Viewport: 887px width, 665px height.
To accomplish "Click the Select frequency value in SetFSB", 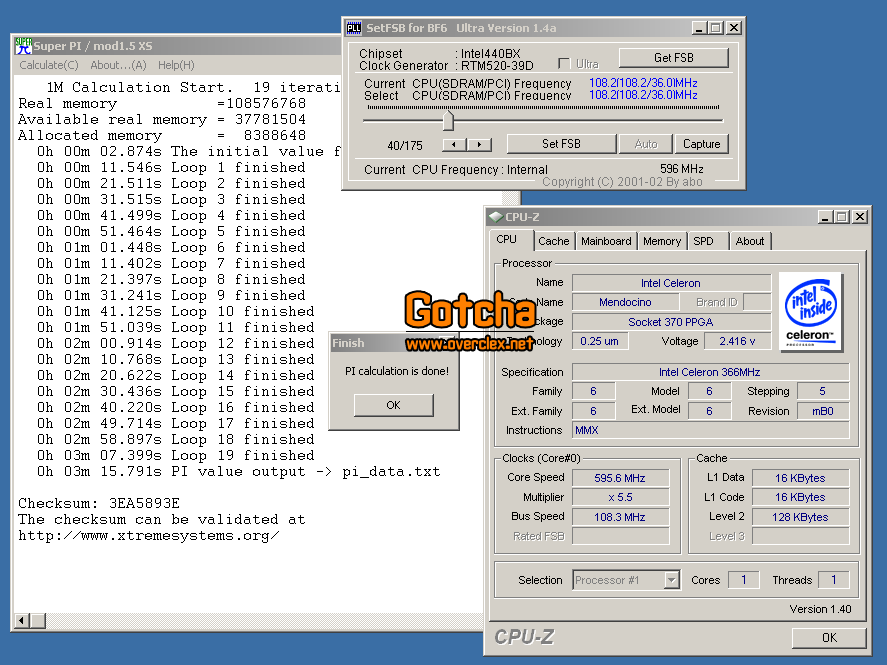I will coord(643,95).
